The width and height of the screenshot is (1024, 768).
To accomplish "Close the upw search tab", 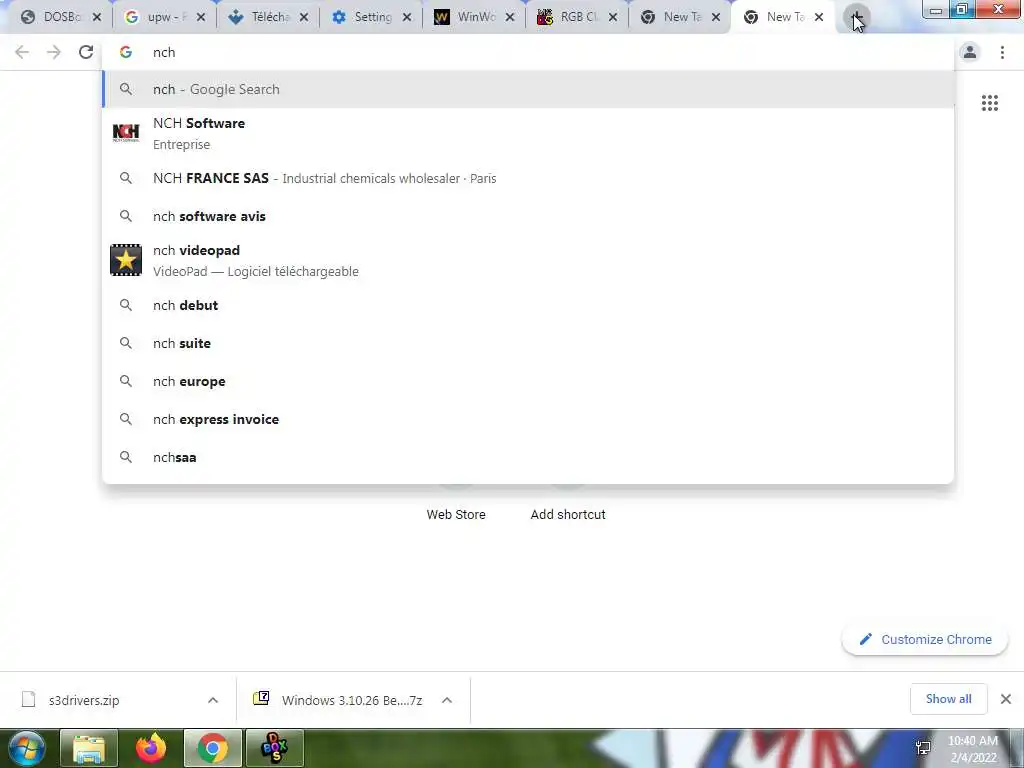I will 200,18.
